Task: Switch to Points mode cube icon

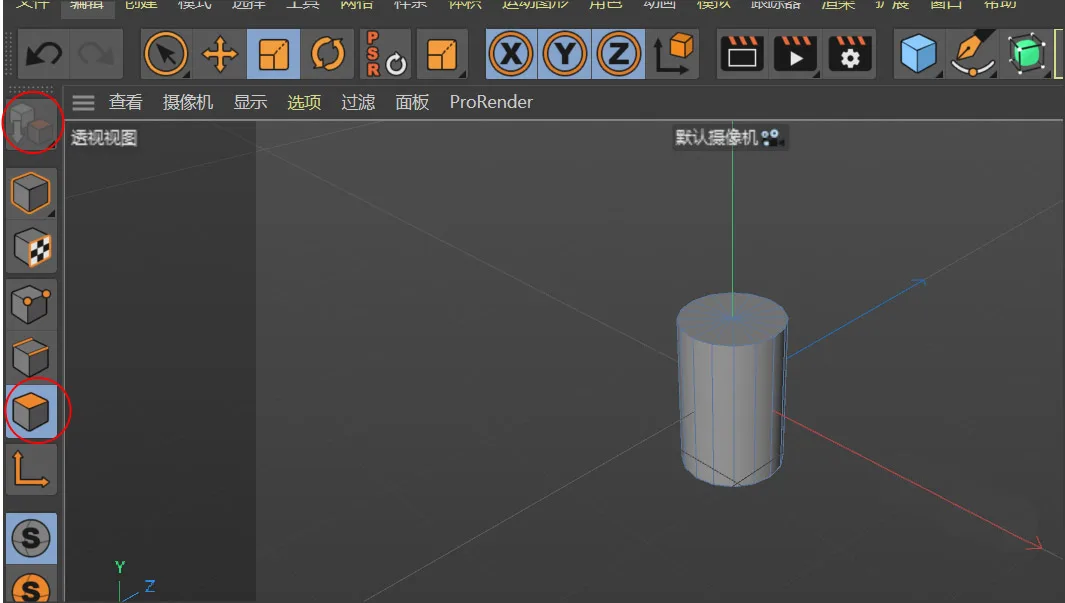Action: pyautogui.click(x=31, y=304)
